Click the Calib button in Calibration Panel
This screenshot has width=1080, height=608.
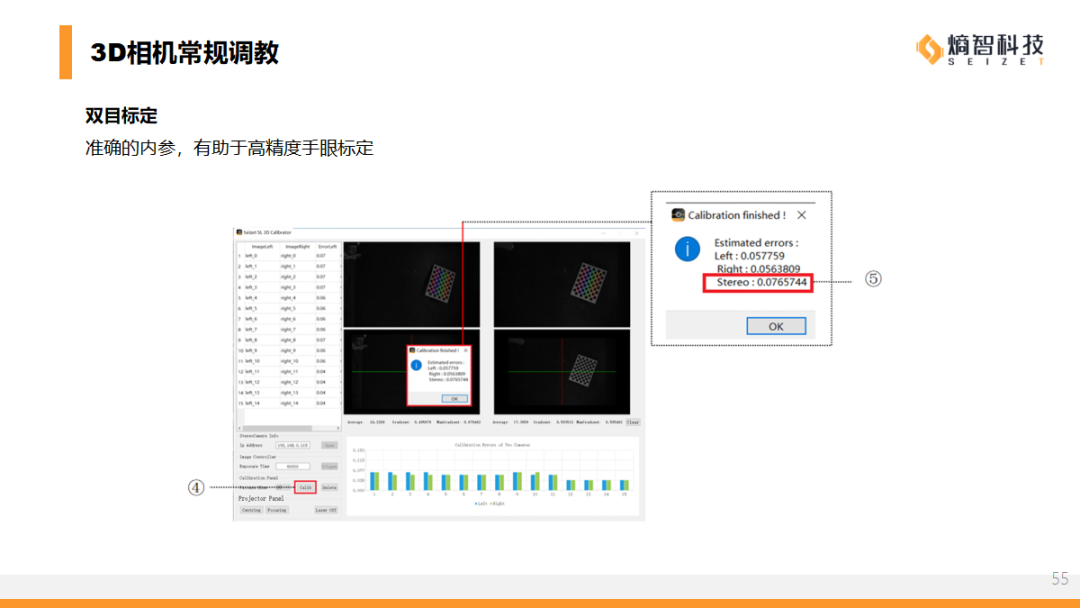pyautogui.click(x=305, y=488)
